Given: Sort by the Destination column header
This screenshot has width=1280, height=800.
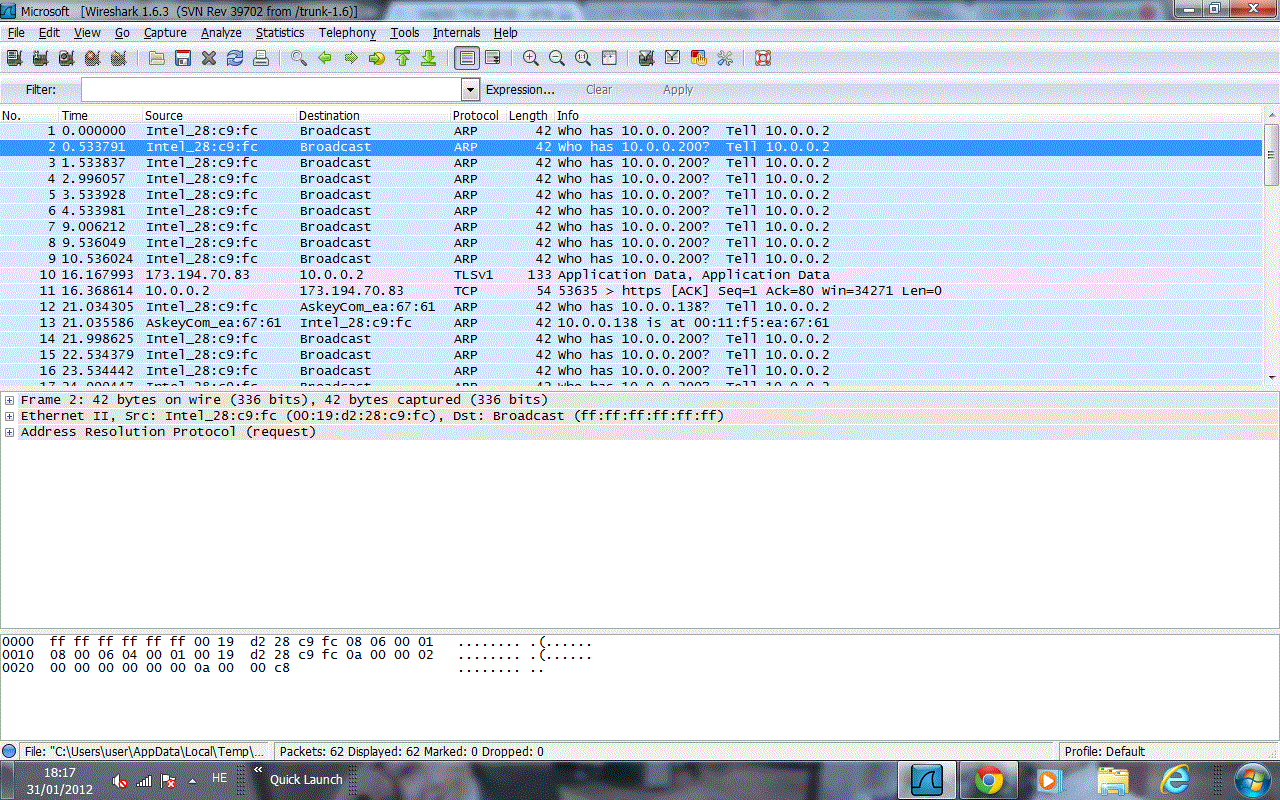Looking at the screenshot, I should [373, 115].
